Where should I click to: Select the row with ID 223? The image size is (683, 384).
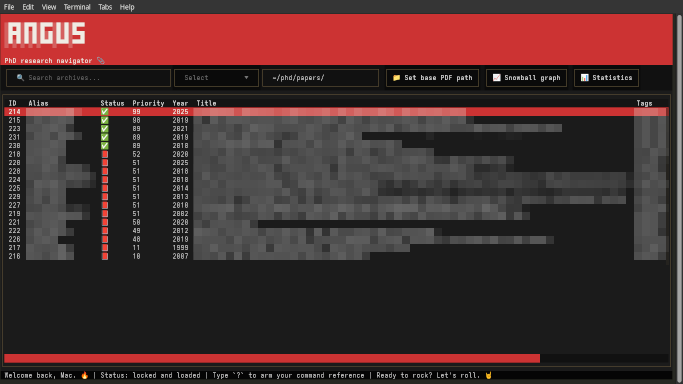(335, 129)
